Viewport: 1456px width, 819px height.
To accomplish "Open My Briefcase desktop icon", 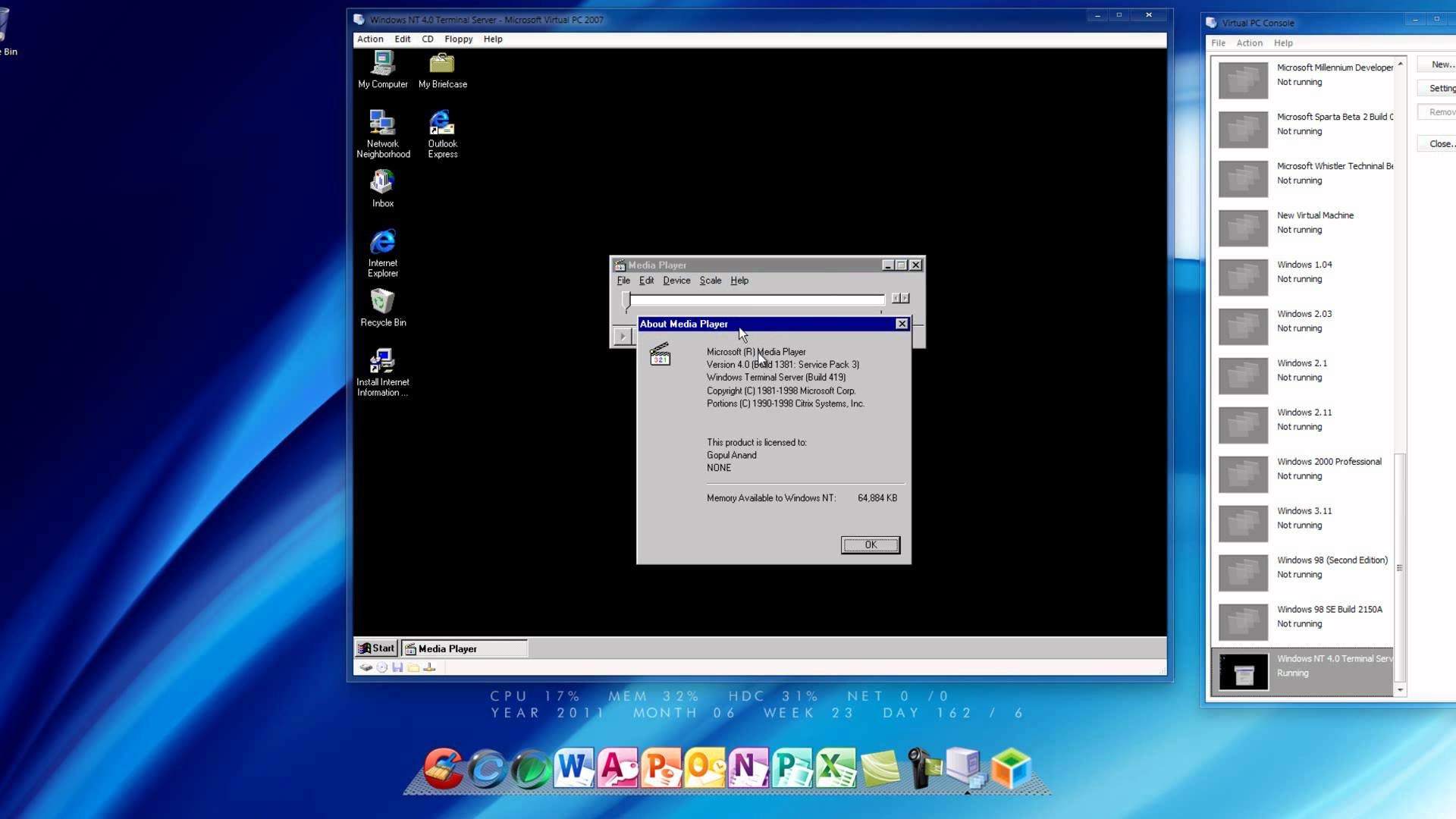I will tap(442, 70).
